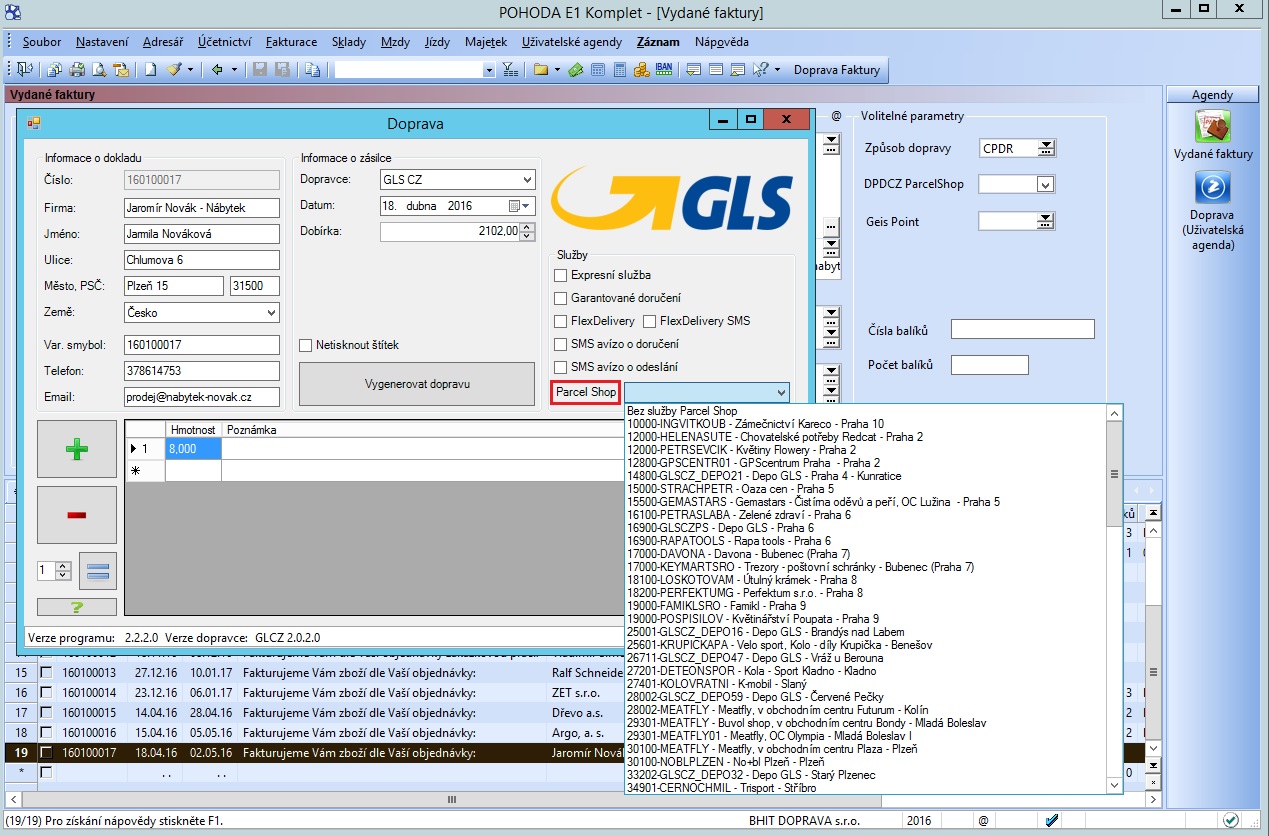This screenshot has width=1269, height=836.
Task: Click the table-grid icon left of the calculator
Action: pyautogui.click(x=598, y=70)
